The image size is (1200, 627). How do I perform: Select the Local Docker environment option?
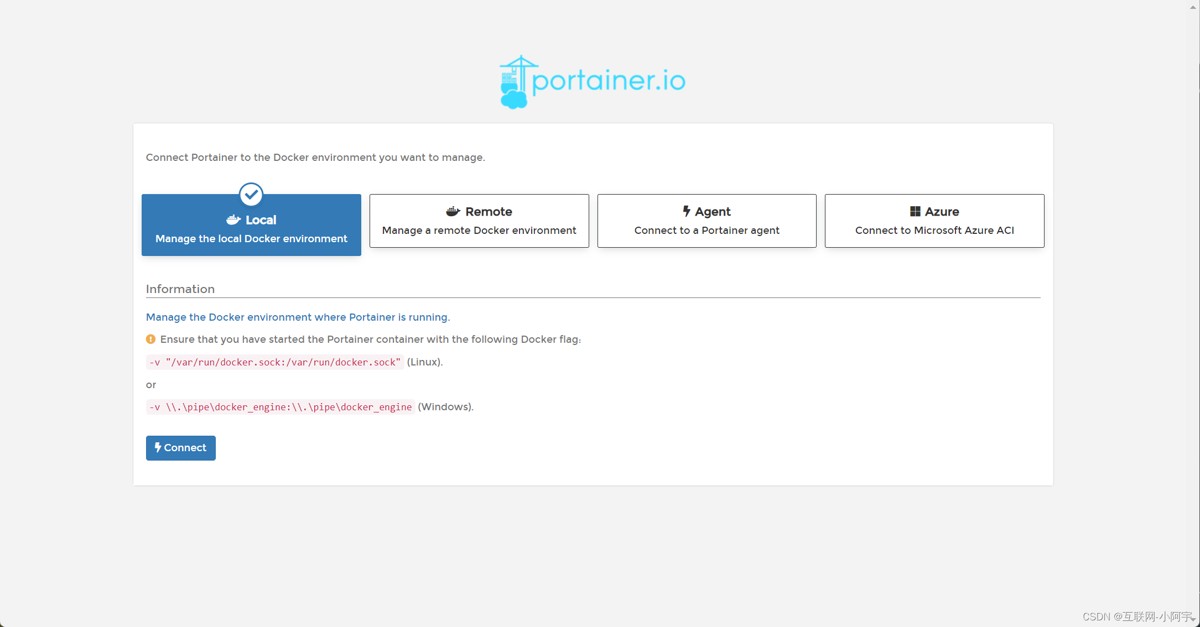[251, 225]
